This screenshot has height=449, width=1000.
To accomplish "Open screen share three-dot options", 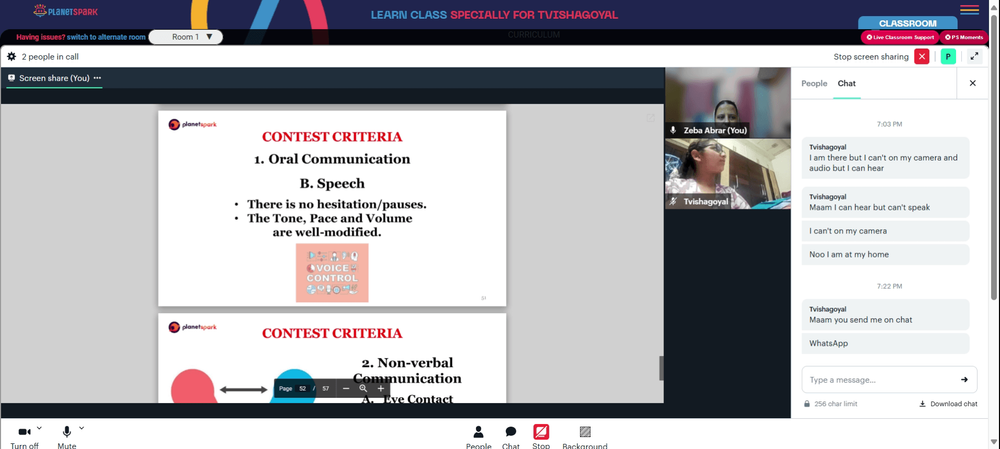I will (98, 78).
